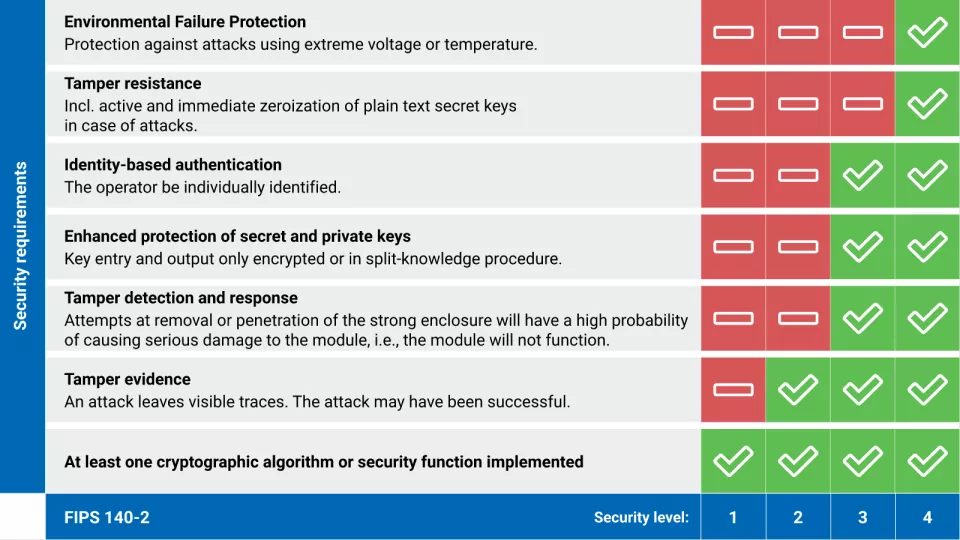The width and height of the screenshot is (960, 540).
Task: Click the level 2 dash for Identity-based authentication
Action: click(798, 175)
